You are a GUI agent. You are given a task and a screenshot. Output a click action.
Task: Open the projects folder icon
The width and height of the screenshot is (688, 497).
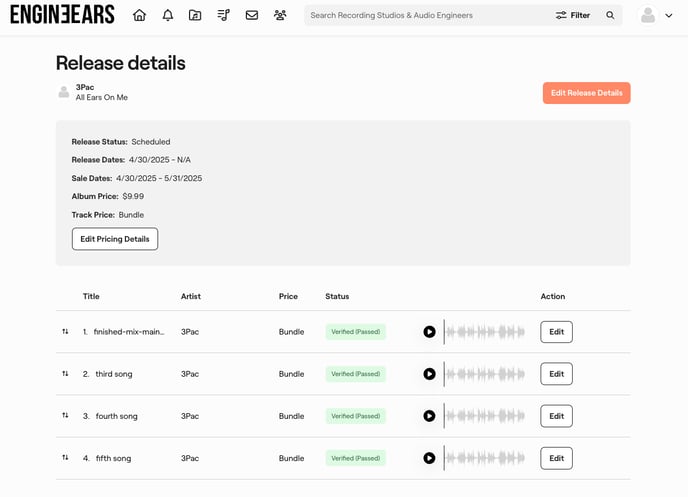tap(195, 16)
